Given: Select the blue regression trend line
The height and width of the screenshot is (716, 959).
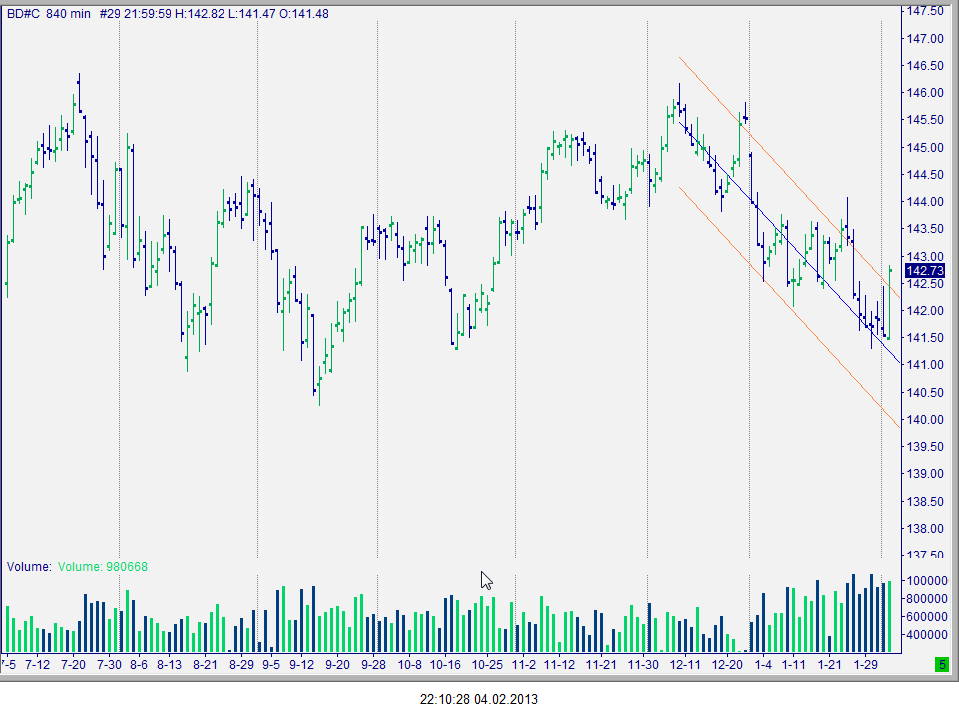Looking at the screenshot, I should coord(789,243).
